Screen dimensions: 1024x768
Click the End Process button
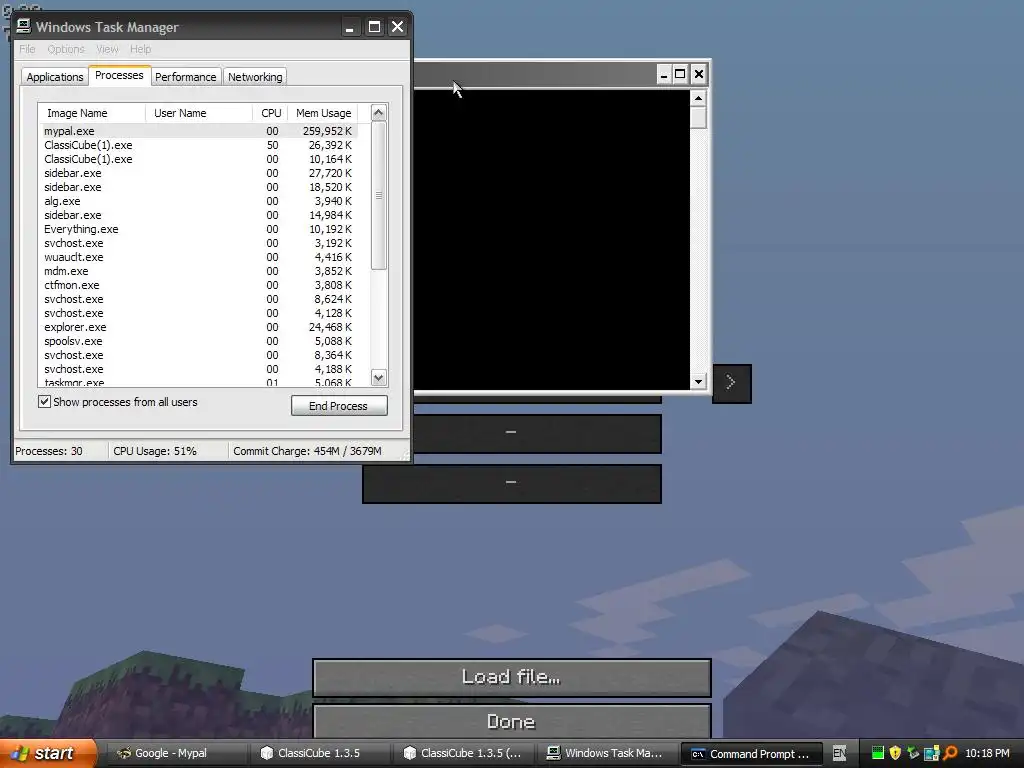[x=339, y=406]
